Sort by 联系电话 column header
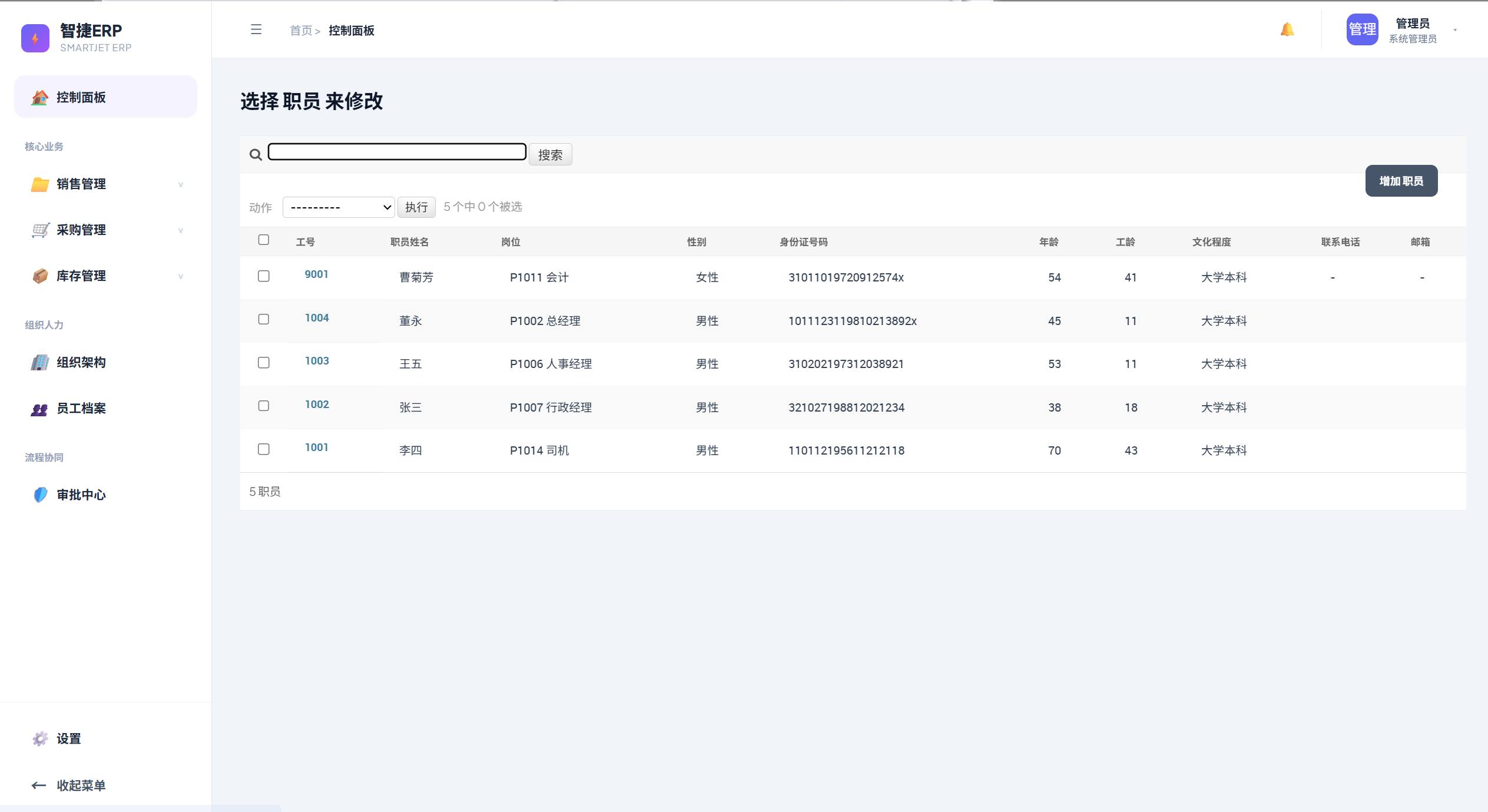Screen dimensions: 1488x812 (1341, 242)
